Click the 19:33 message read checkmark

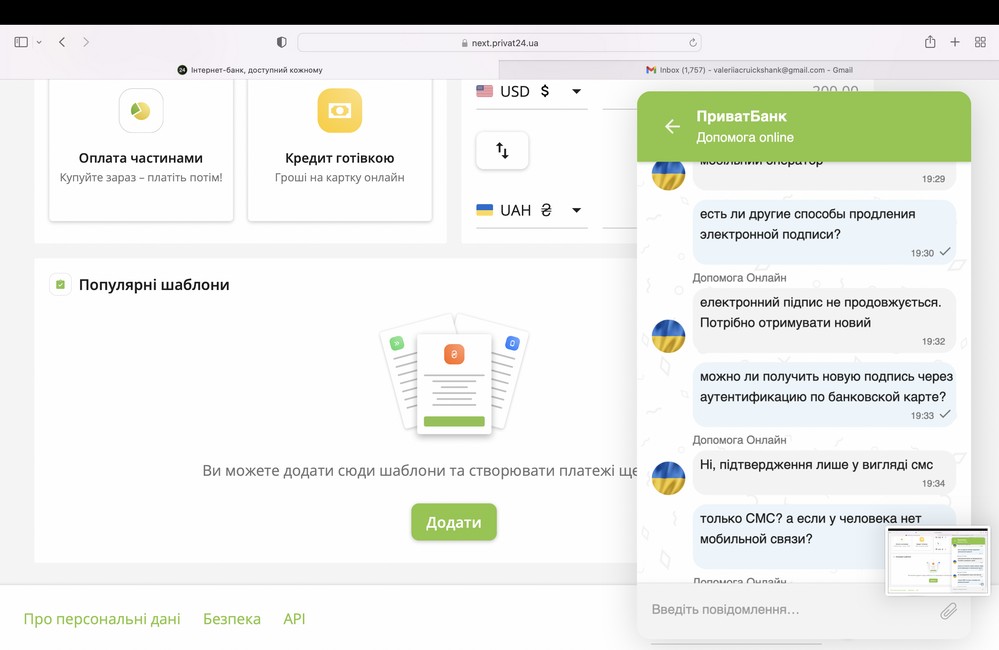click(945, 414)
